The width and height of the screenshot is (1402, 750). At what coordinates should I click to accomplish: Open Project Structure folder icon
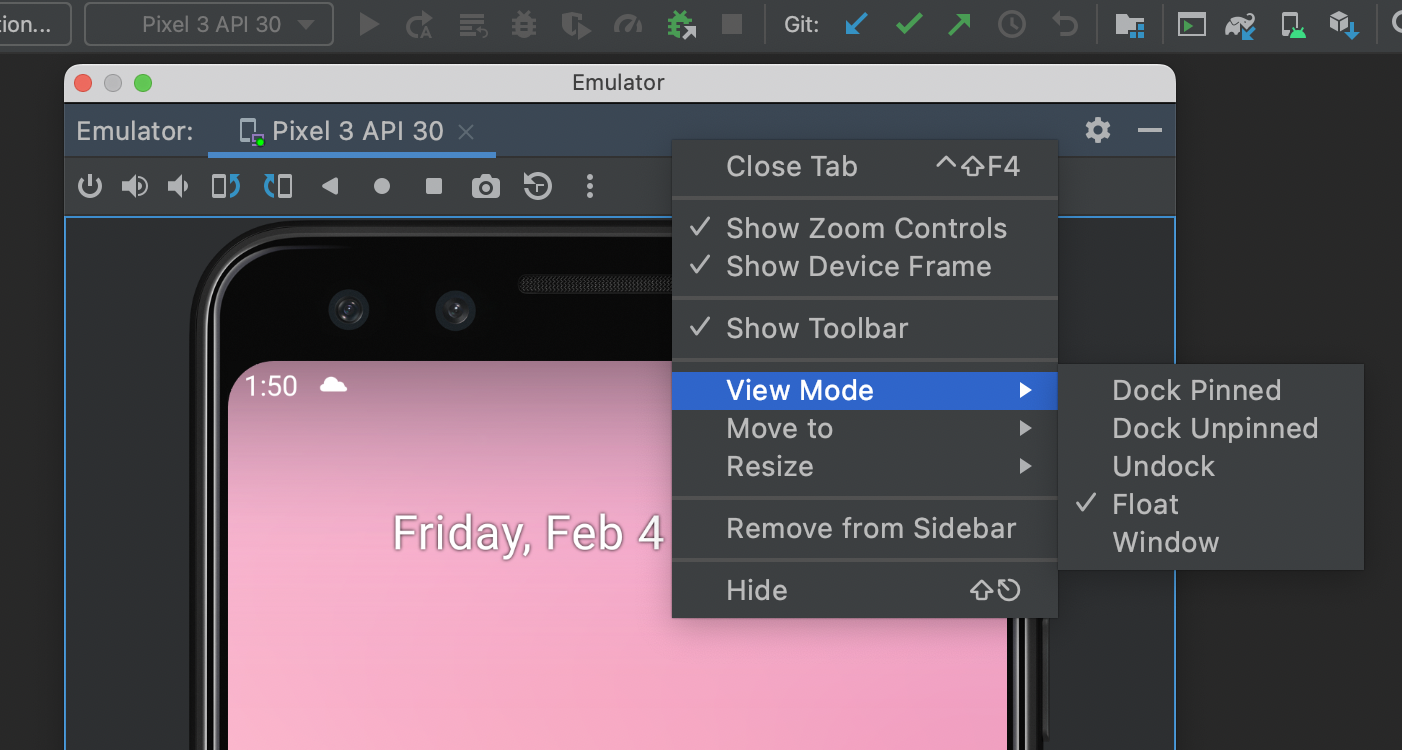point(1130,24)
